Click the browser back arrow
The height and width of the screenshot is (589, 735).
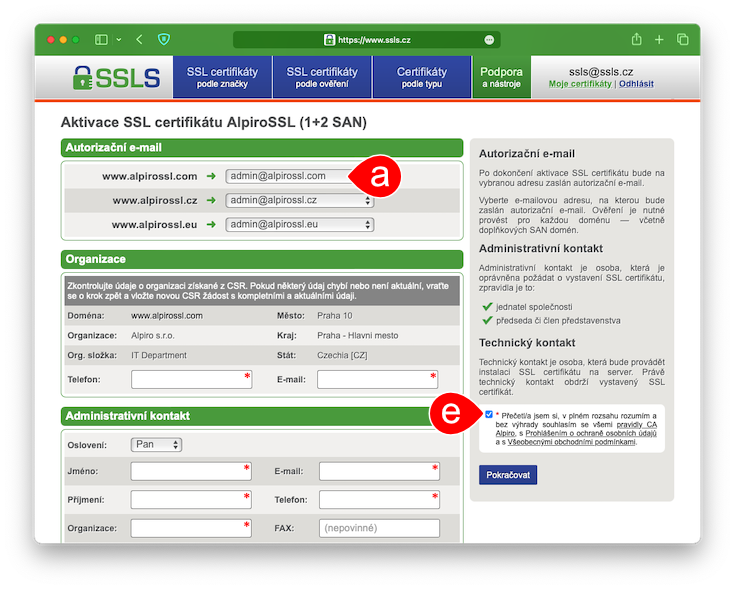coord(139,39)
